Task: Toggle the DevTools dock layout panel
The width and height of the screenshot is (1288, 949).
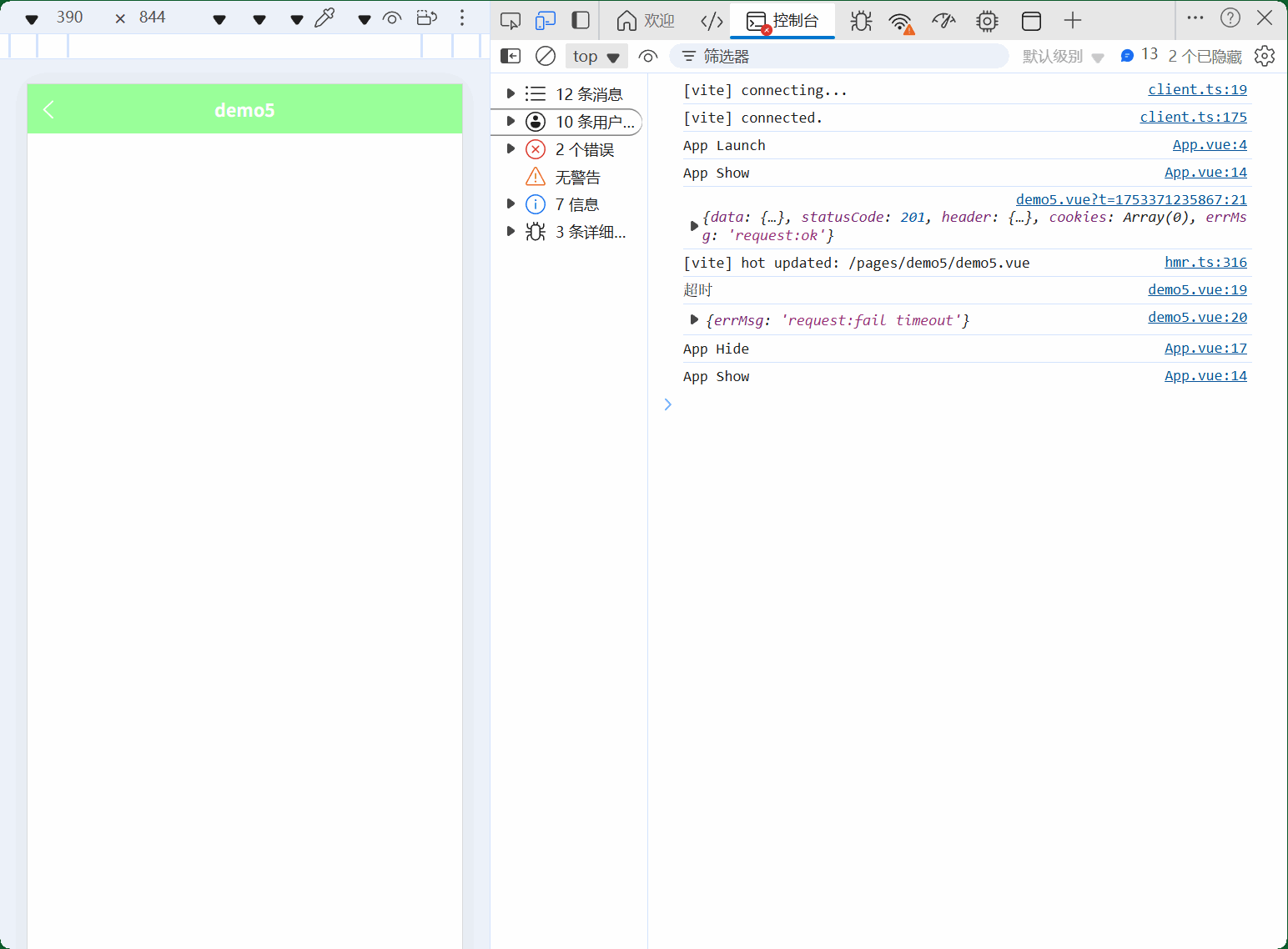Action: coord(580,20)
